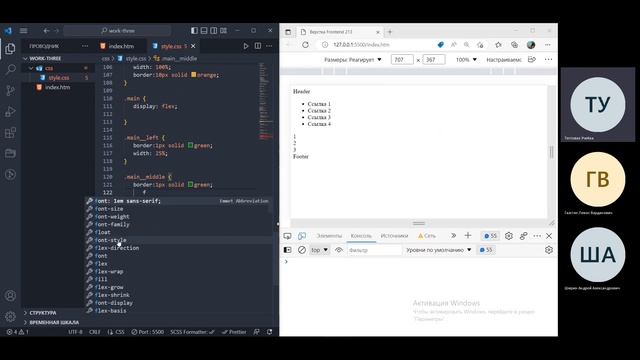The height and width of the screenshot is (360, 640).
Task: Click the Ссылка 1 link on page
Action: [x=319, y=104]
